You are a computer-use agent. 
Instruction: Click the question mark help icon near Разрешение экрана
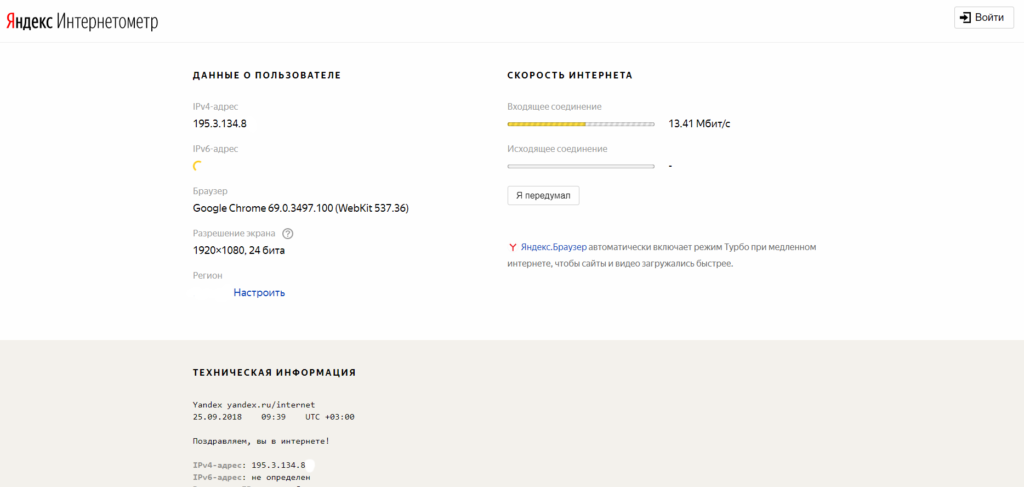[287, 233]
